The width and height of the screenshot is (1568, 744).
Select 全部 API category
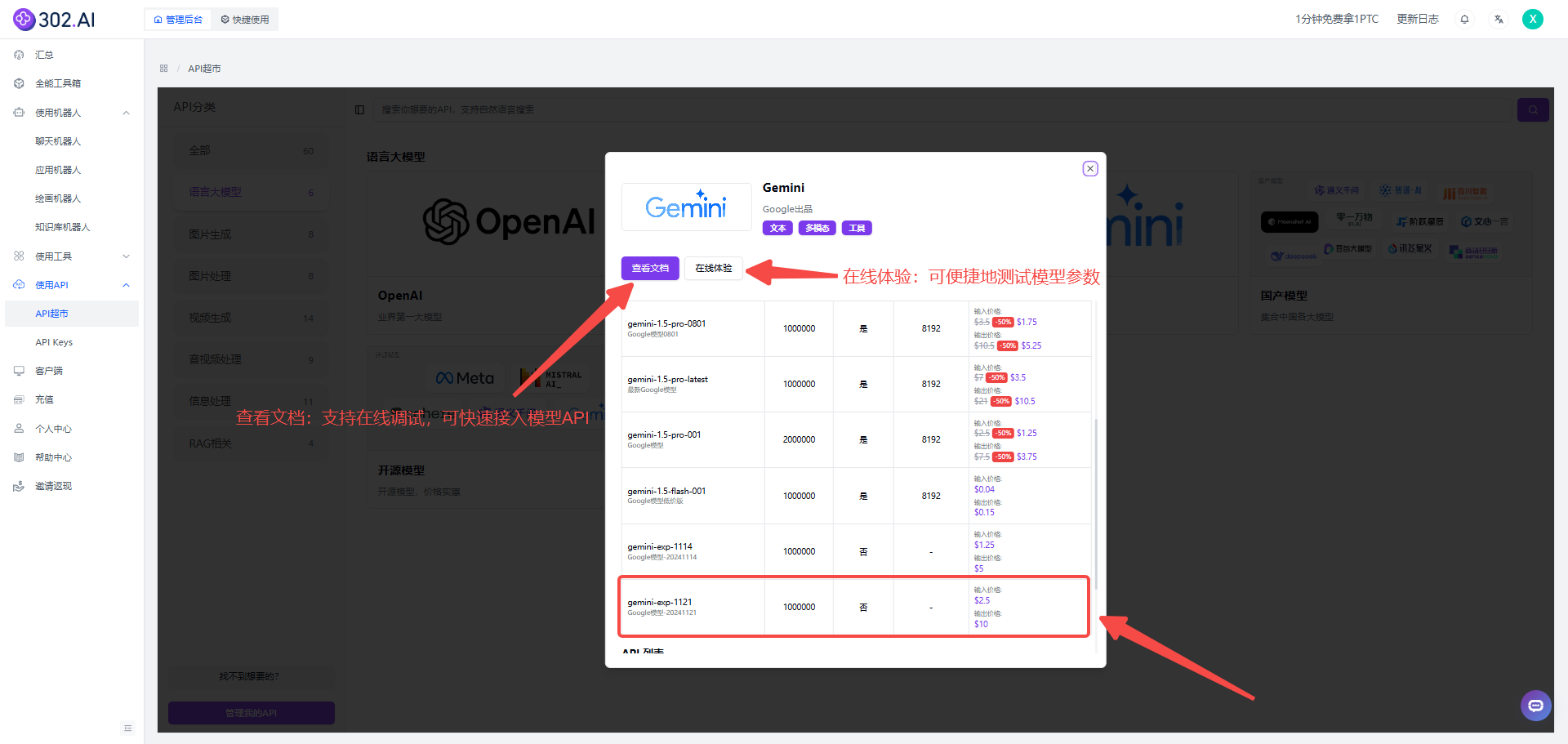tap(251, 151)
